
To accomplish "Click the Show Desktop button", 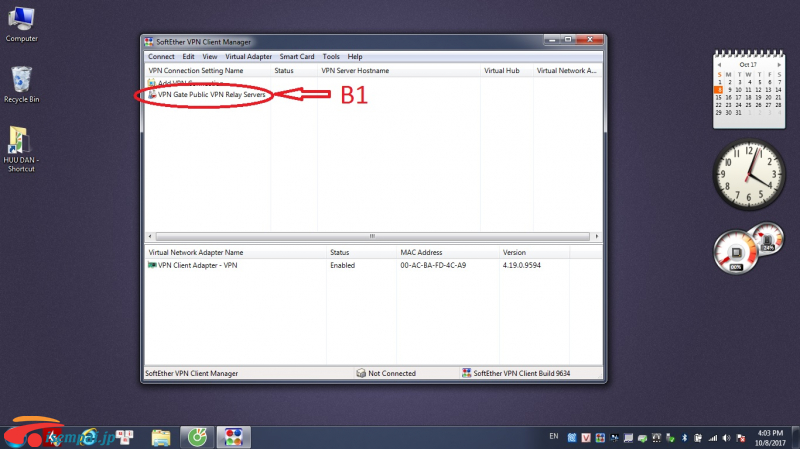I will pos(795,438).
